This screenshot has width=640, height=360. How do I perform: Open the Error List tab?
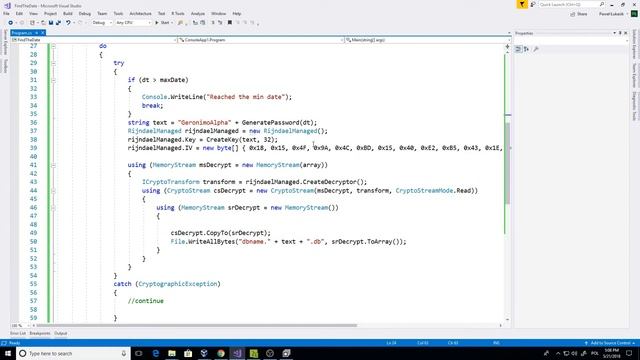tap(18, 333)
